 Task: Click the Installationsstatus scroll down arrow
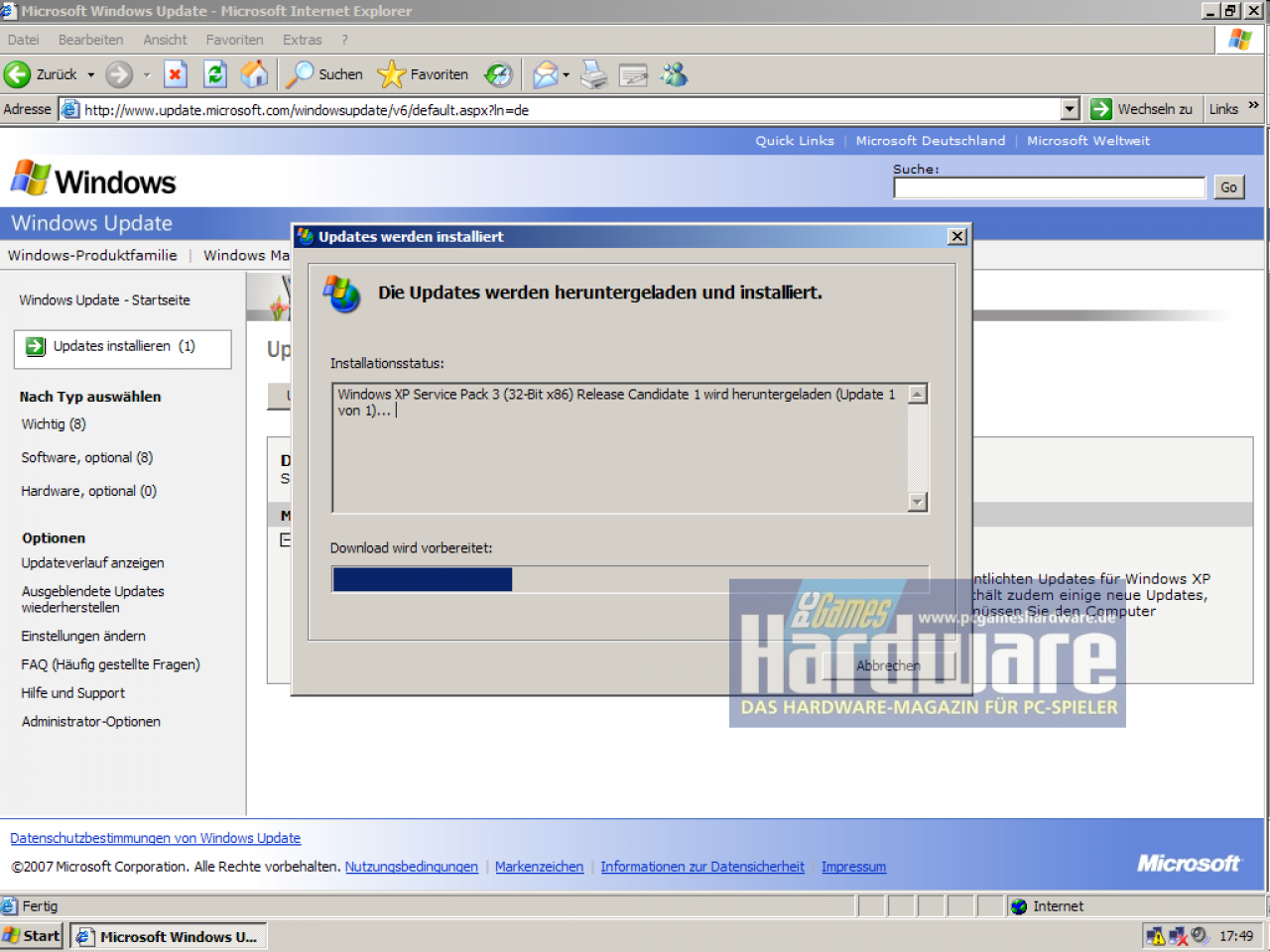pyautogui.click(x=918, y=503)
